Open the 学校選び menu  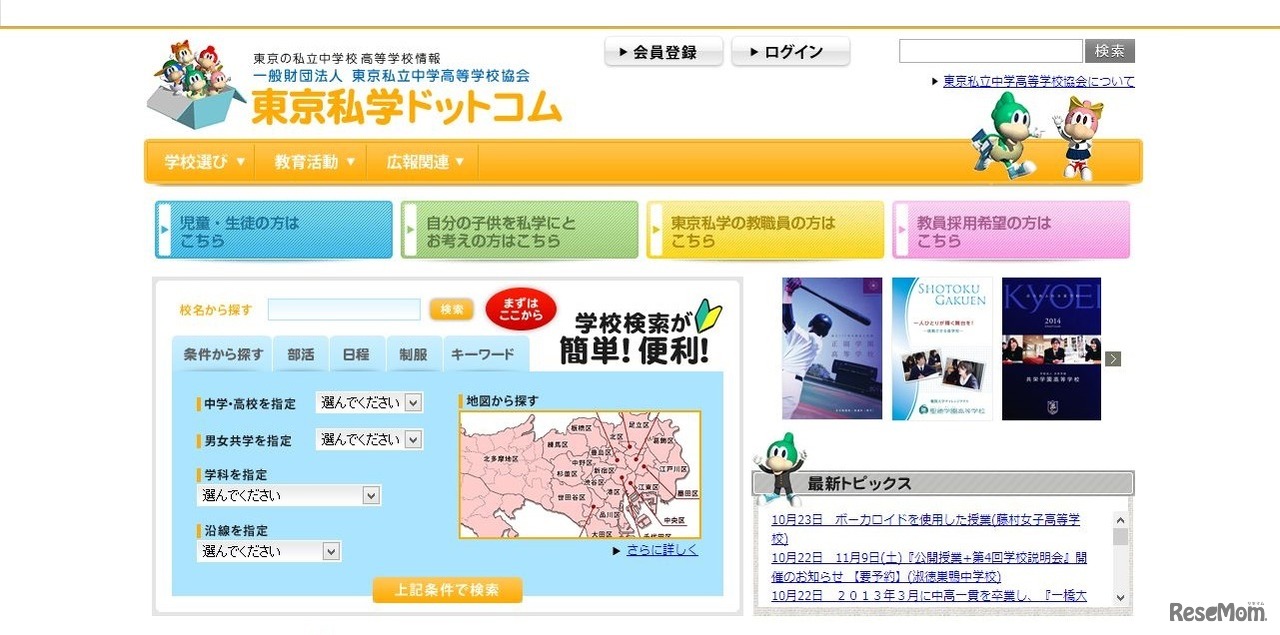coord(199,161)
